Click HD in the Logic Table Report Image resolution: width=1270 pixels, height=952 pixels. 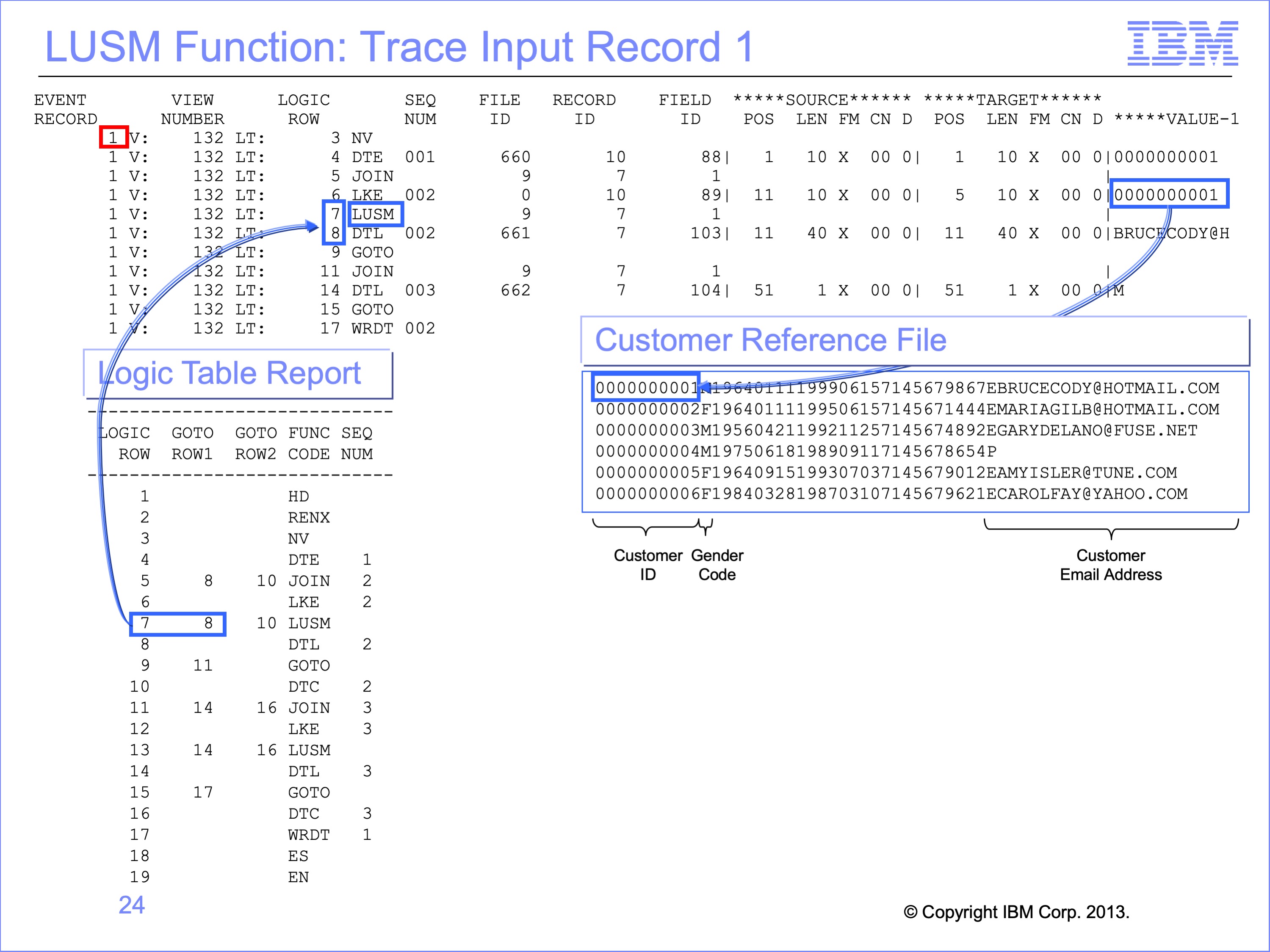tap(299, 497)
